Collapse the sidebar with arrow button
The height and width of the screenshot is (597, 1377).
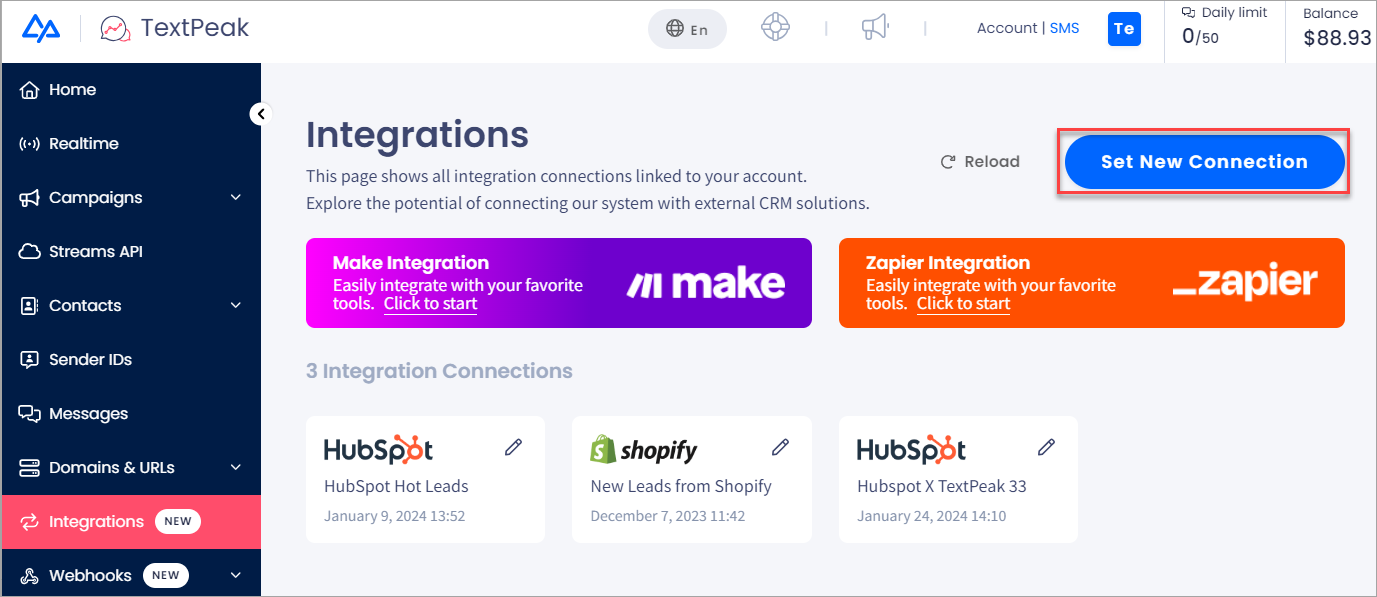[x=260, y=114]
